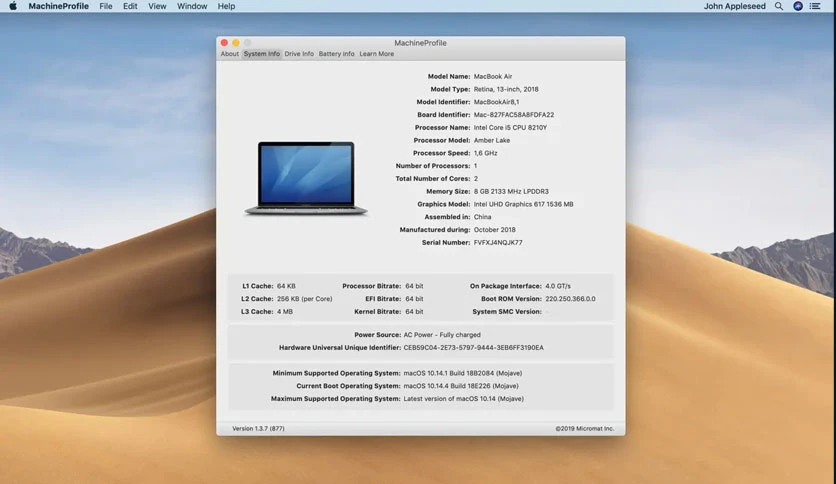Open the View menu

157,6
